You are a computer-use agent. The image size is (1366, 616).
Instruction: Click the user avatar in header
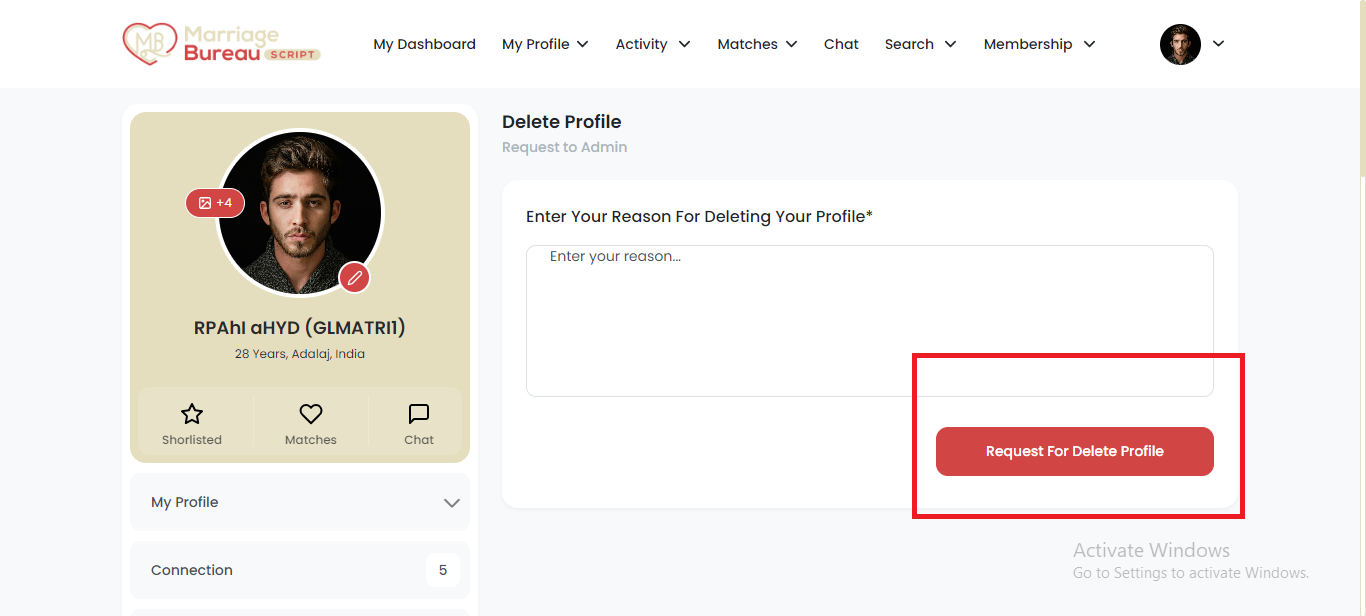coord(1180,44)
